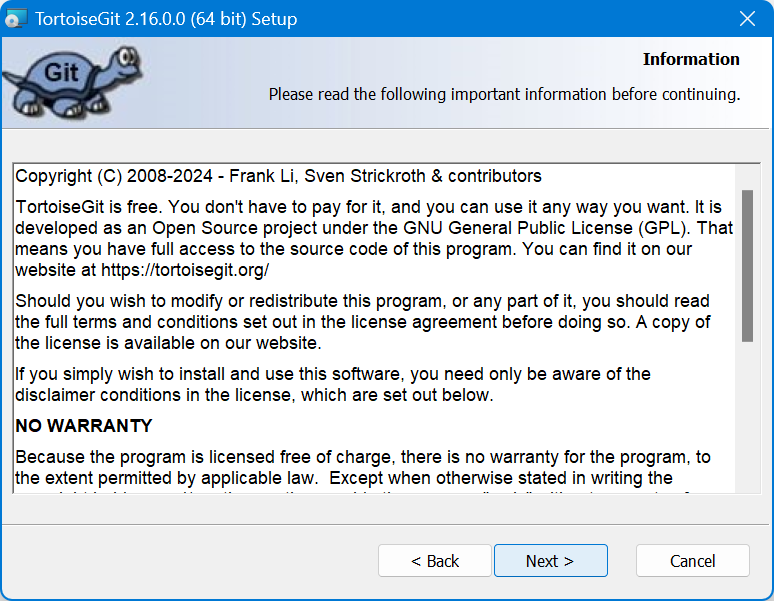Proceed by pressing 'Next >'
The image size is (774, 601).
click(550, 561)
